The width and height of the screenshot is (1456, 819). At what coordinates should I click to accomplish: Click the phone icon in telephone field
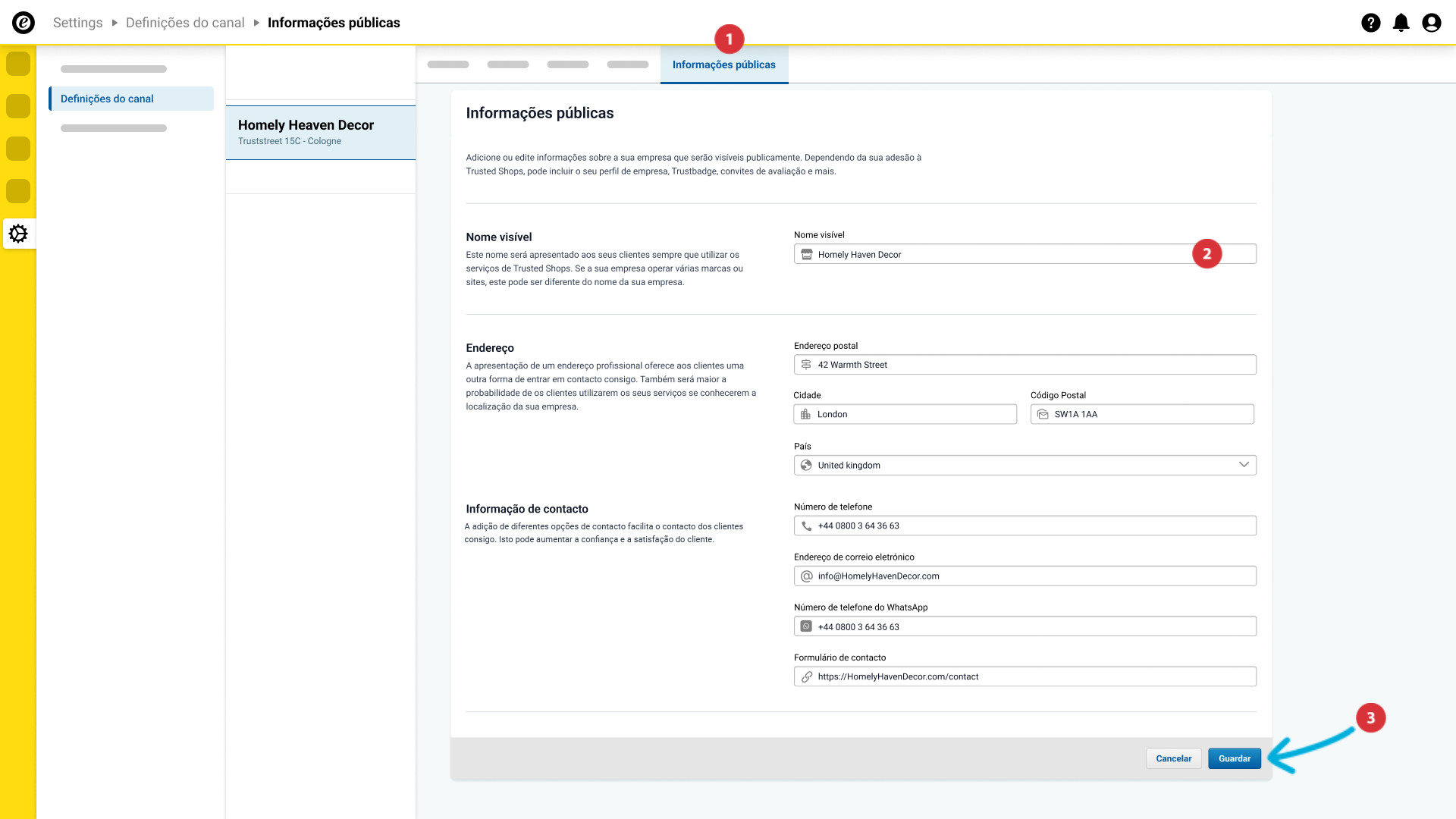click(x=806, y=526)
